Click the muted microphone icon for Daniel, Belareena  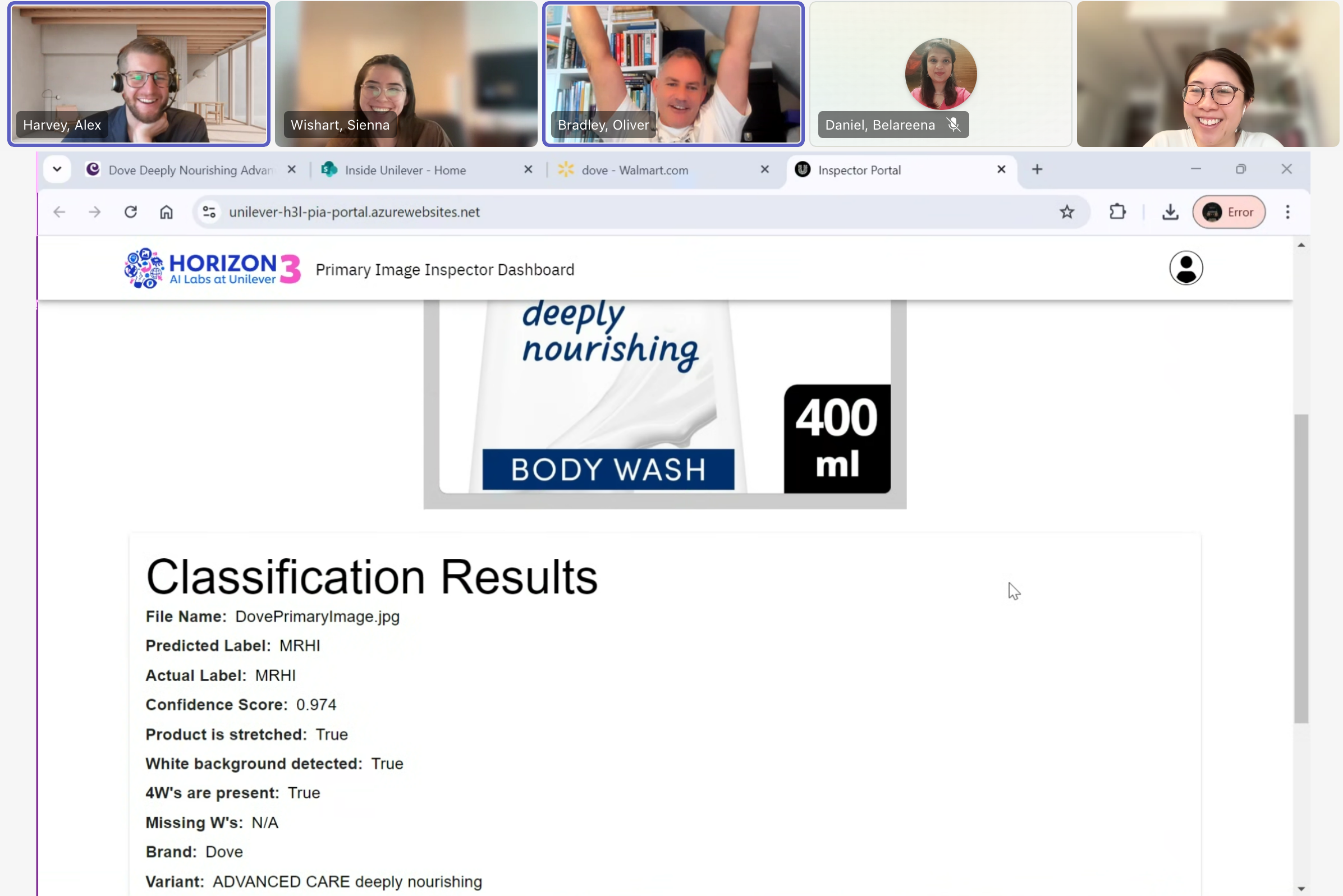[x=954, y=125]
